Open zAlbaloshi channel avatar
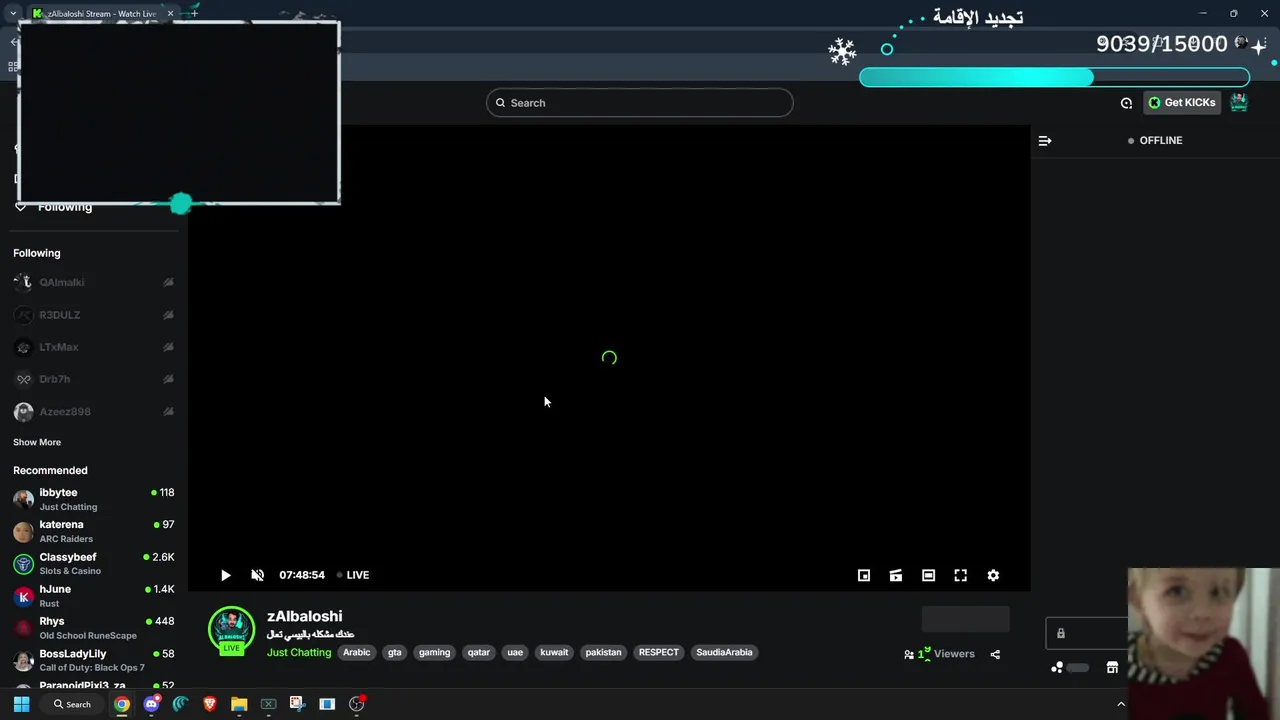 click(x=231, y=630)
